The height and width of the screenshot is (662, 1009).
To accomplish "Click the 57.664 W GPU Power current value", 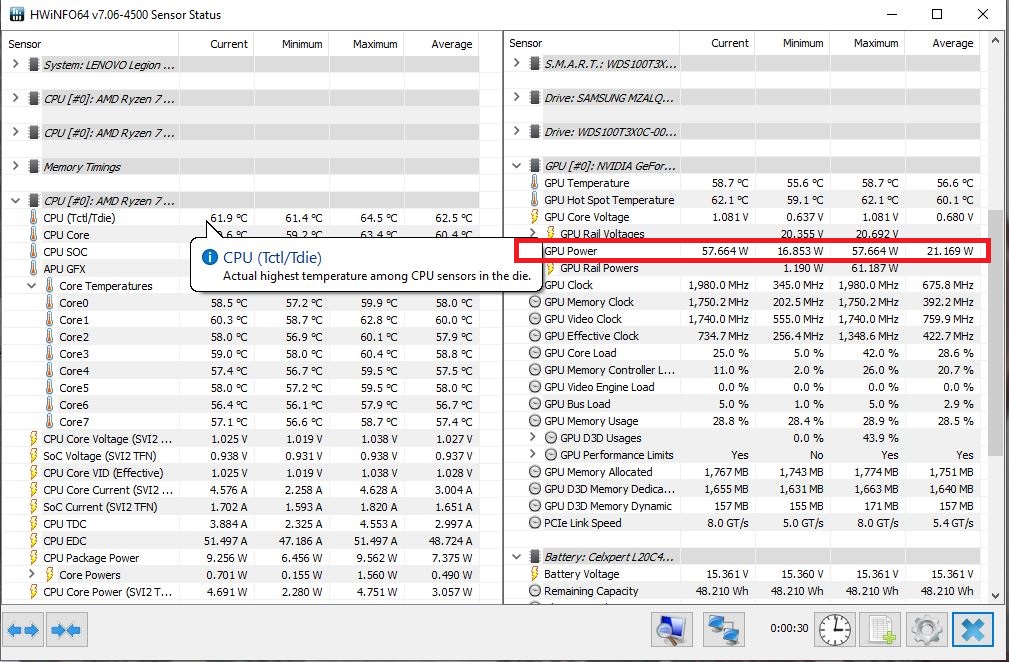I will click(725, 251).
